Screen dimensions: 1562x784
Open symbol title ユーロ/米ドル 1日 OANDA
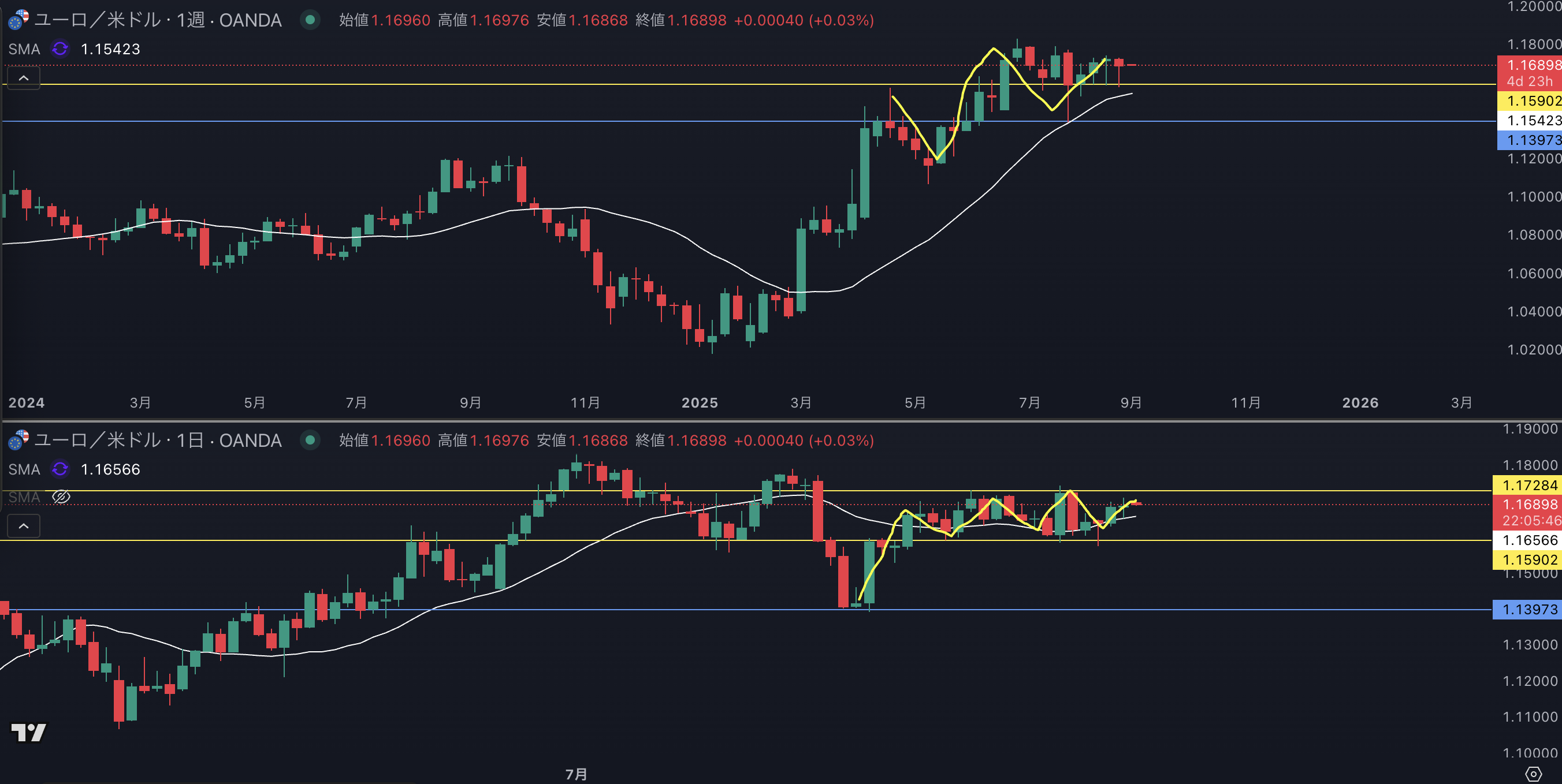158,440
